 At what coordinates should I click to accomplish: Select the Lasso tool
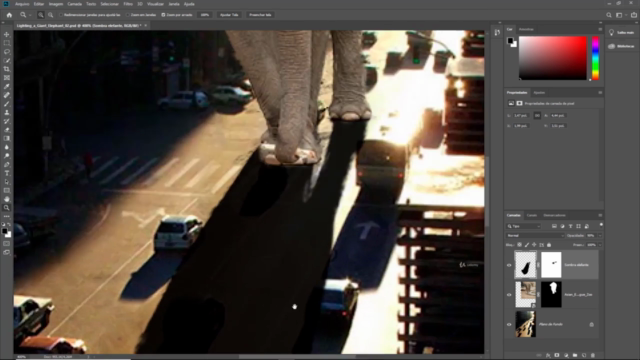click(x=7, y=52)
